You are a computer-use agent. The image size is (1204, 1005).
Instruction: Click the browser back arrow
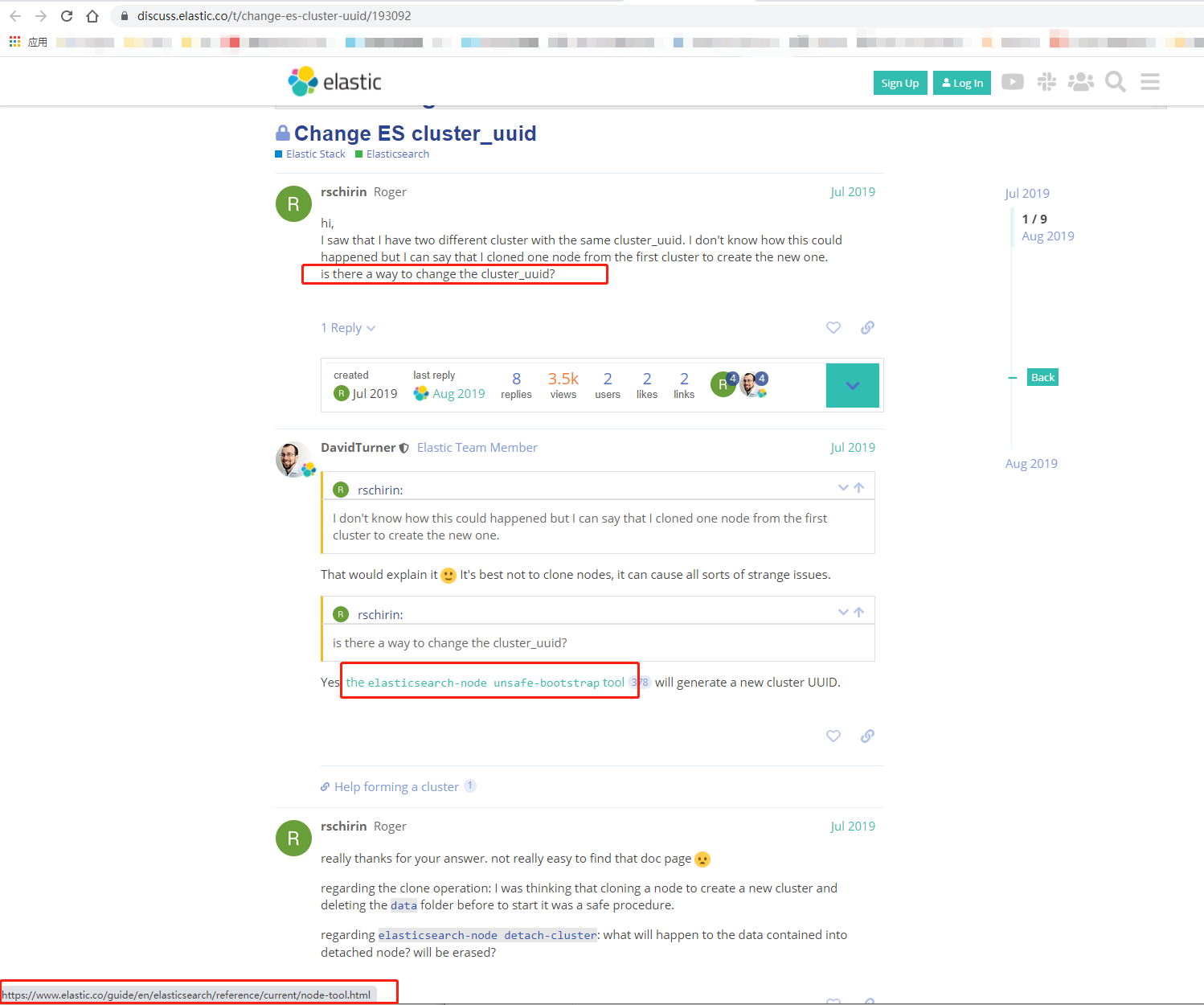pyautogui.click(x=15, y=16)
